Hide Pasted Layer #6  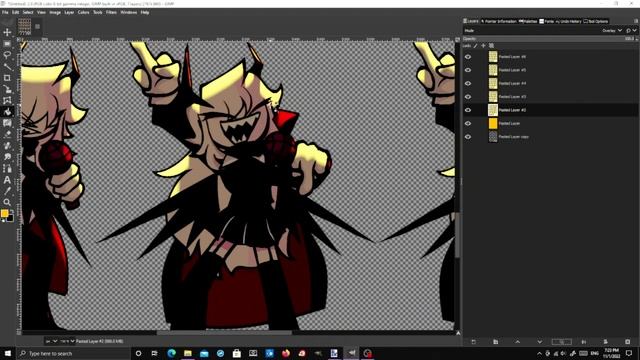[468, 57]
